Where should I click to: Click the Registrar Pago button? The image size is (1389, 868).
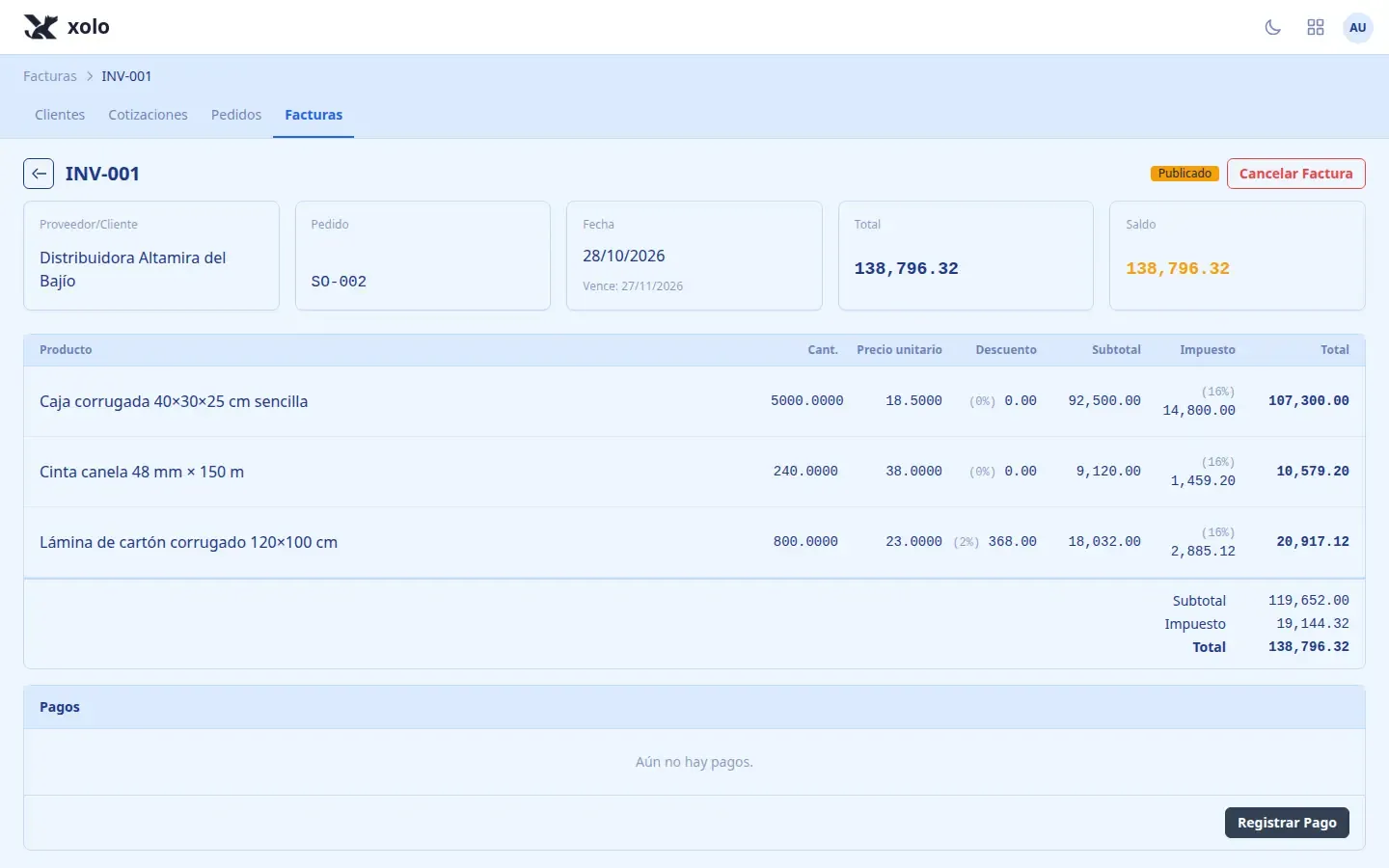1287,823
